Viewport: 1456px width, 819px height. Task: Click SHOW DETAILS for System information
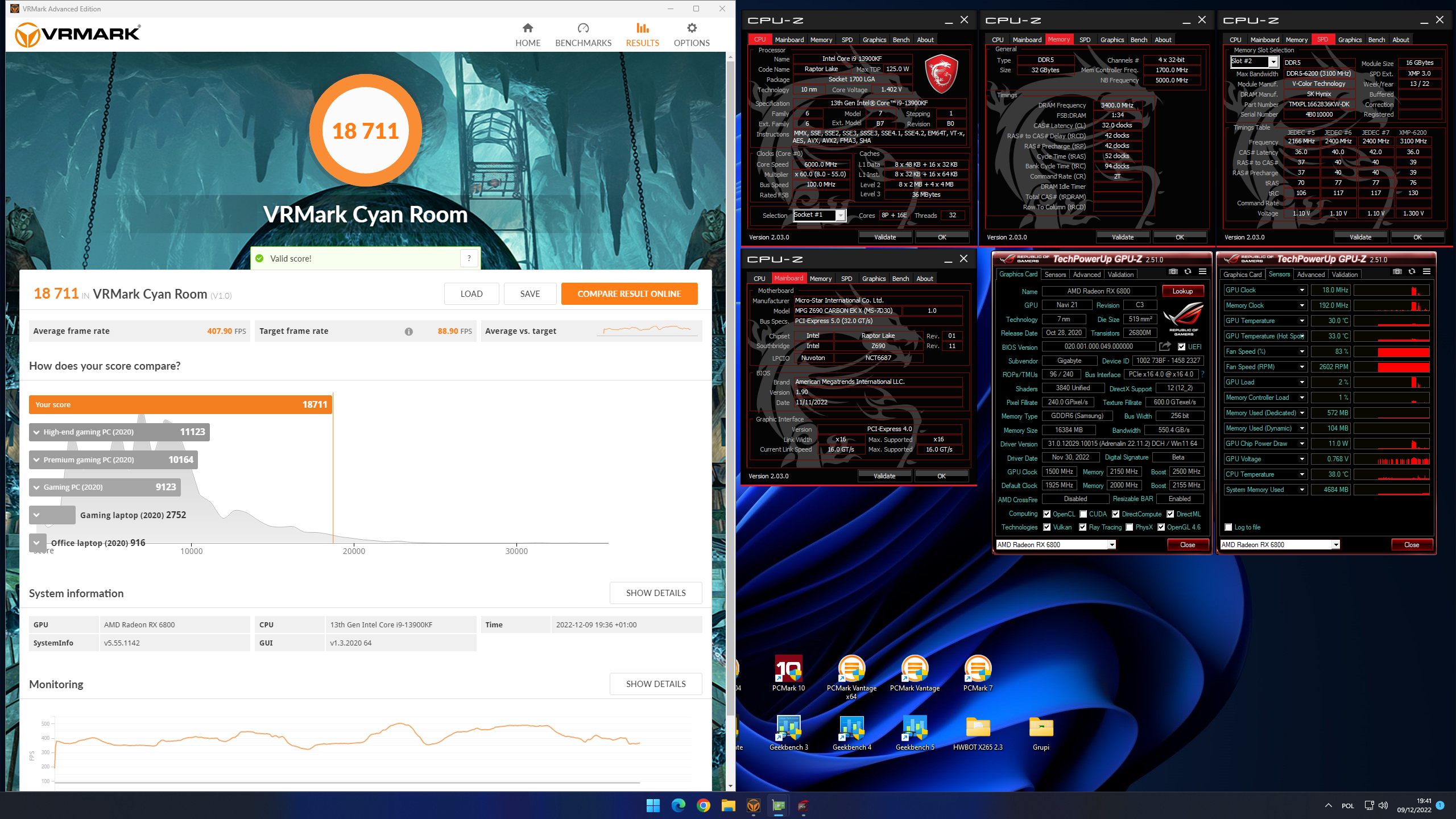point(656,593)
